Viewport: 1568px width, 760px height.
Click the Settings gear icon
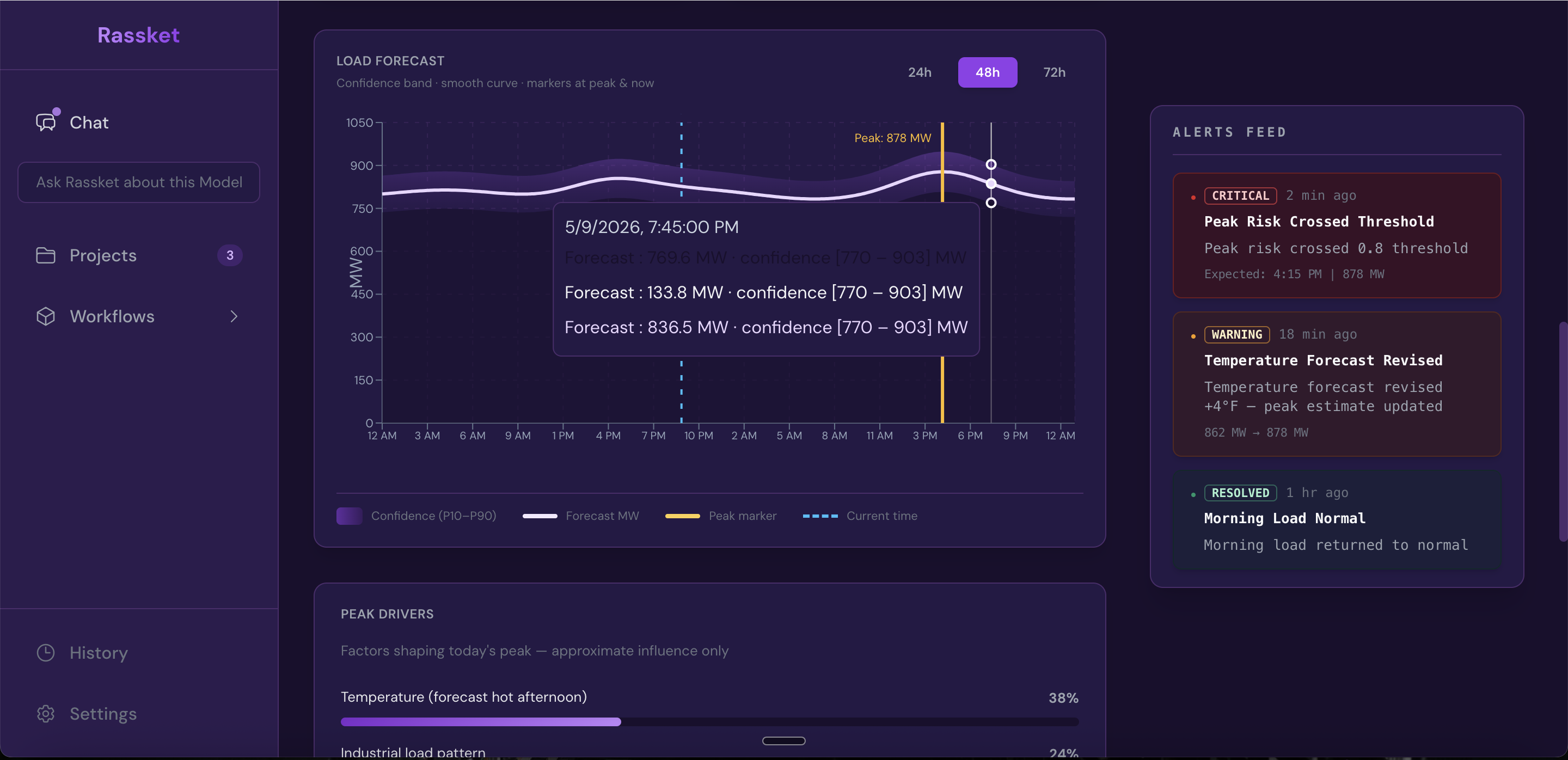pos(46,713)
